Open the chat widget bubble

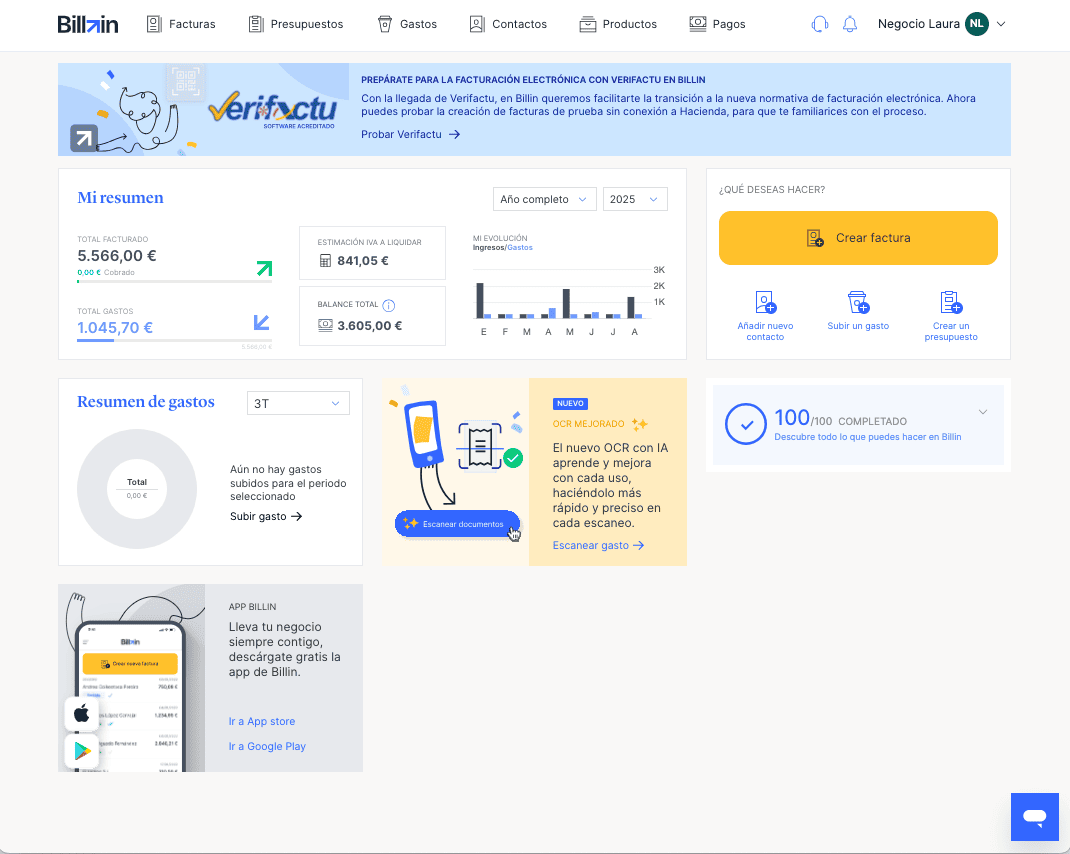tap(1035, 816)
